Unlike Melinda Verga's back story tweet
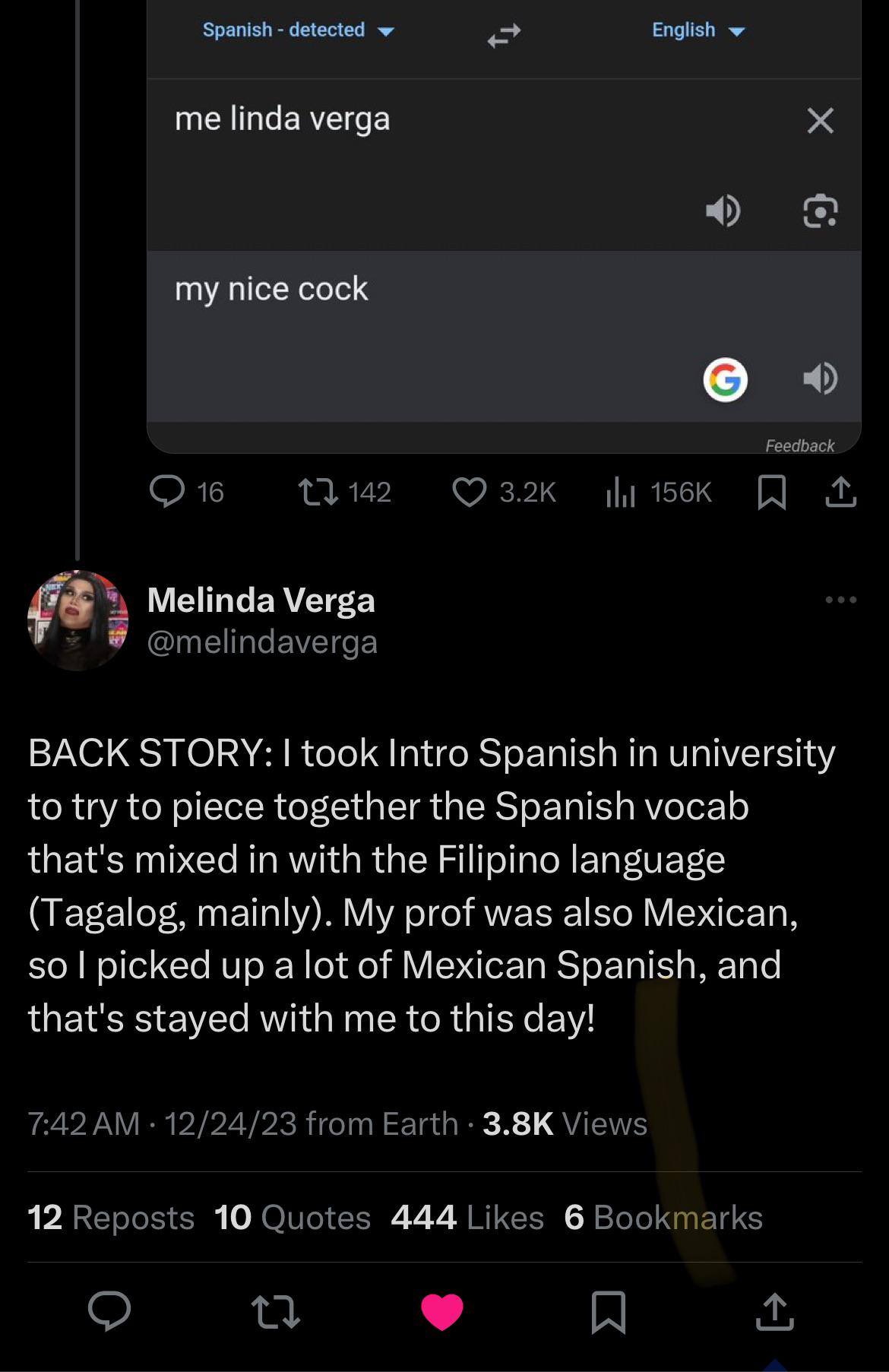The height and width of the screenshot is (1372, 889). 442,1311
